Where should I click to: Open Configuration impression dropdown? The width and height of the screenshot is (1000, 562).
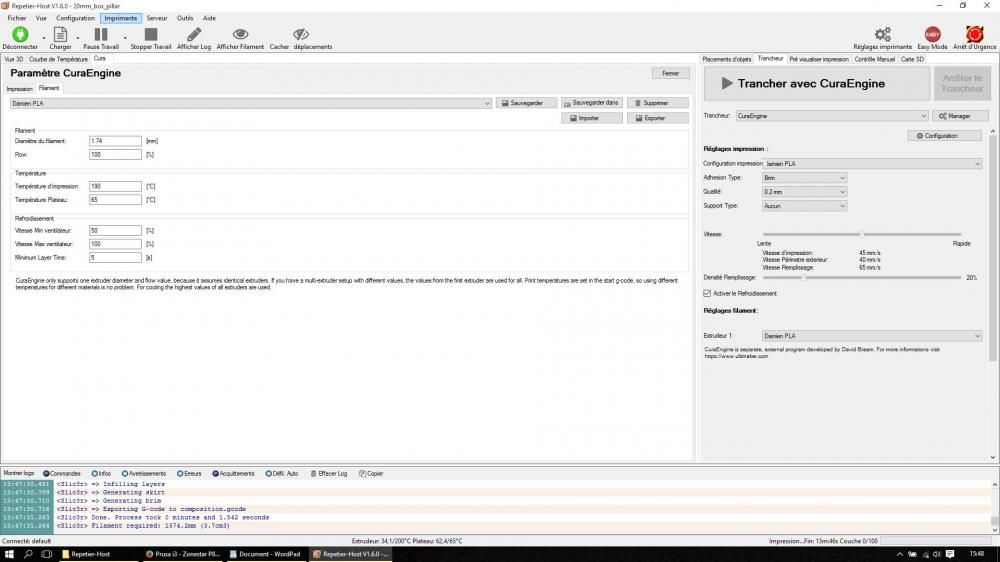click(x=872, y=164)
